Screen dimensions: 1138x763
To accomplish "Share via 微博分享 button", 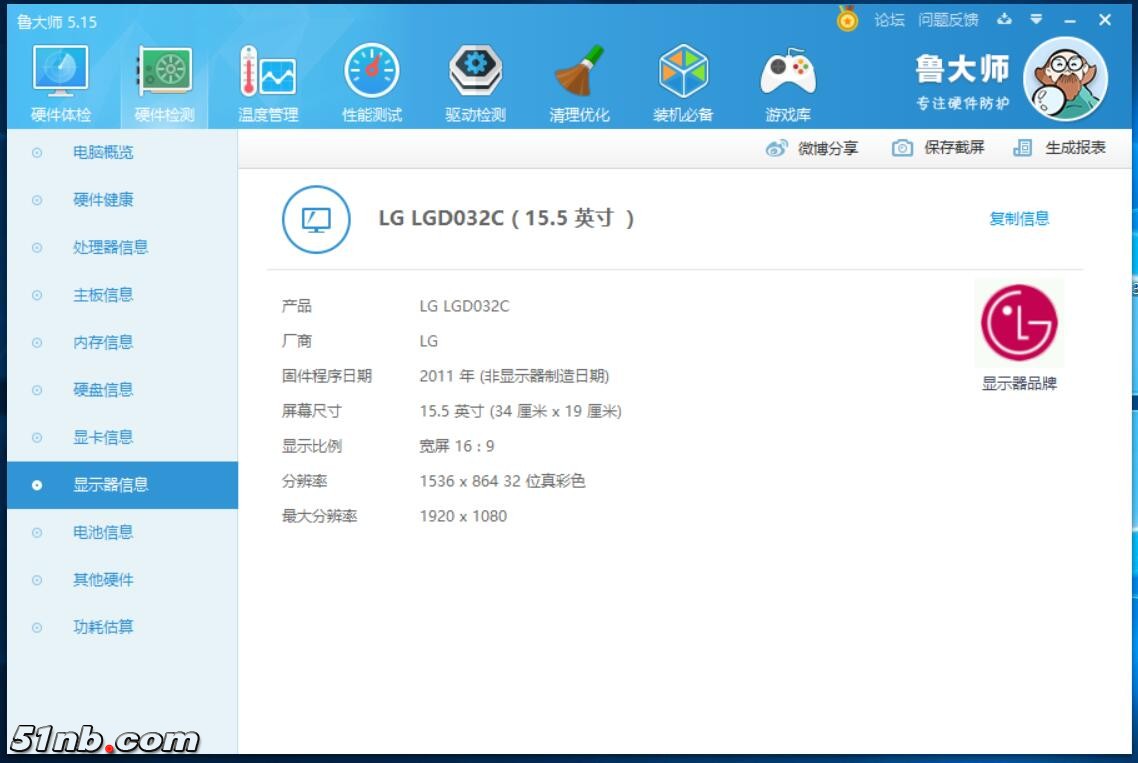I will [812, 148].
